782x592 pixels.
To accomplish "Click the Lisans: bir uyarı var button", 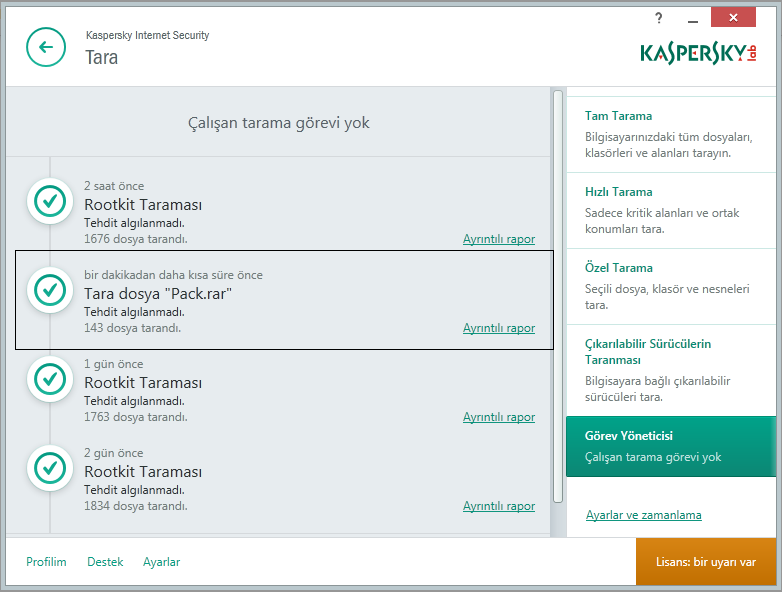I will (x=706, y=562).
